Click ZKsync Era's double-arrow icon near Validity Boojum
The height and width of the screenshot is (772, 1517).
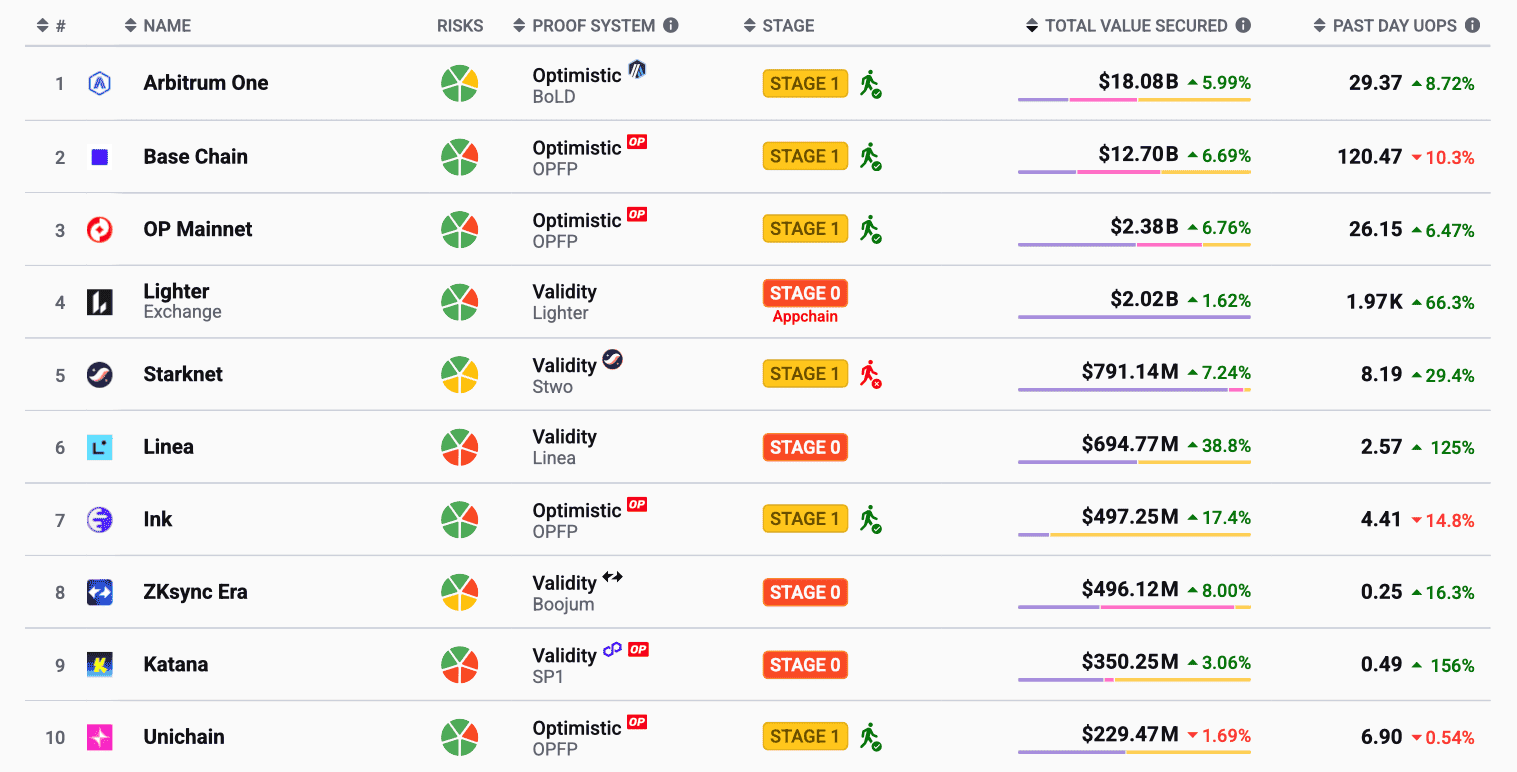(x=611, y=577)
